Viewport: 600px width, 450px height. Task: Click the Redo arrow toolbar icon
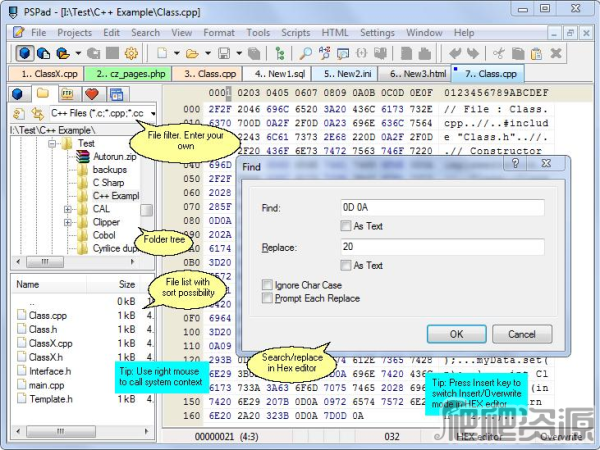coord(473,53)
